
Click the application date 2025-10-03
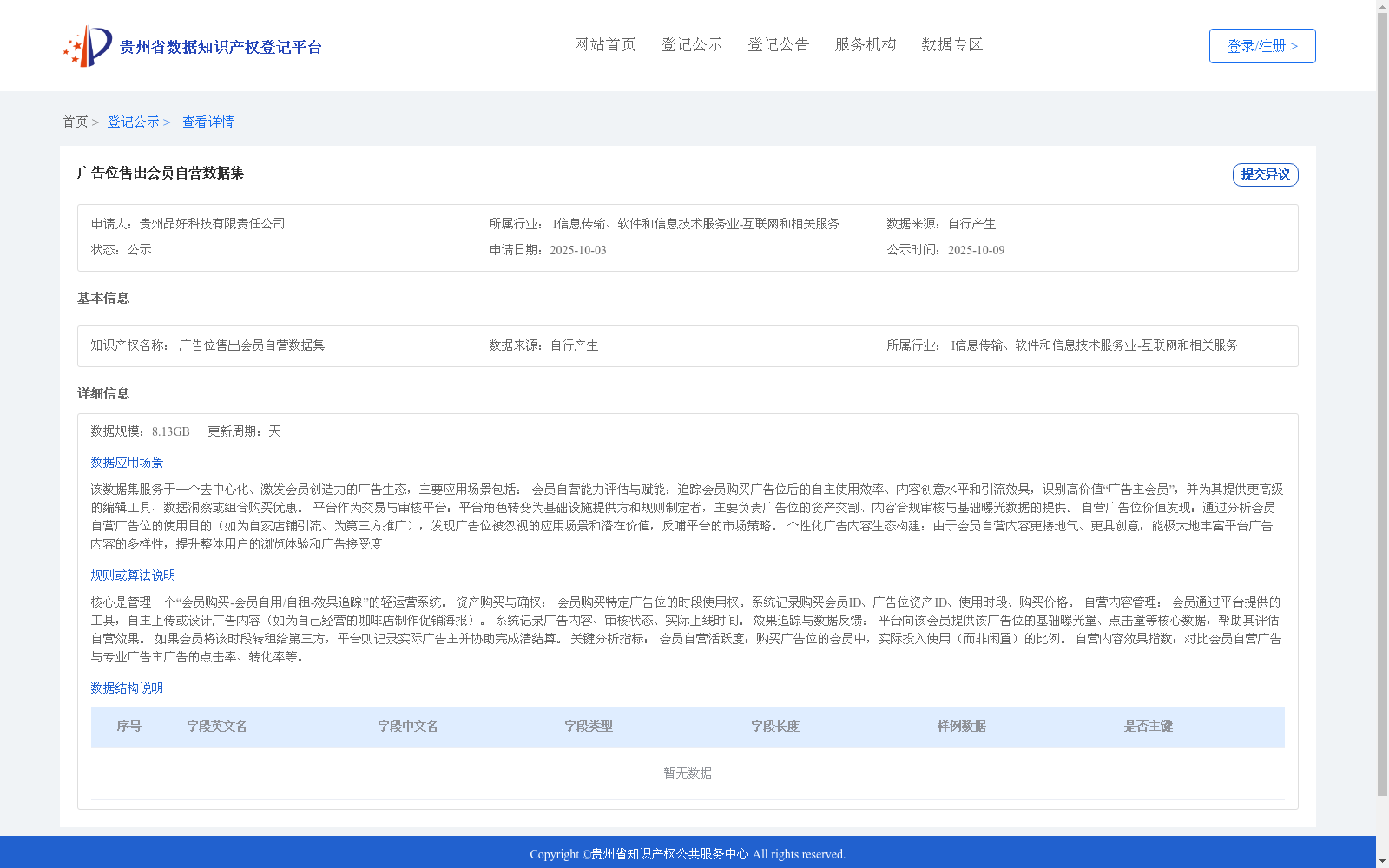578,250
